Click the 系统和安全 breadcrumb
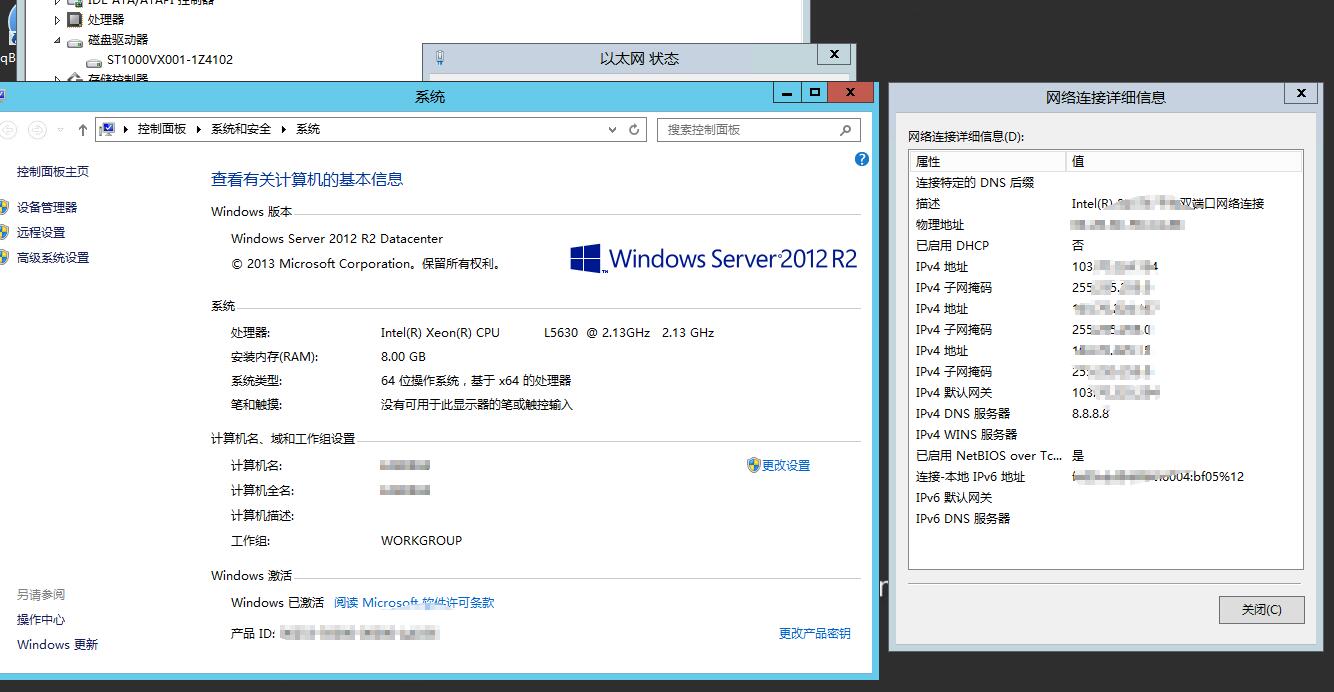Screen dimensions: 1334x692 pyautogui.click(x=241, y=129)
